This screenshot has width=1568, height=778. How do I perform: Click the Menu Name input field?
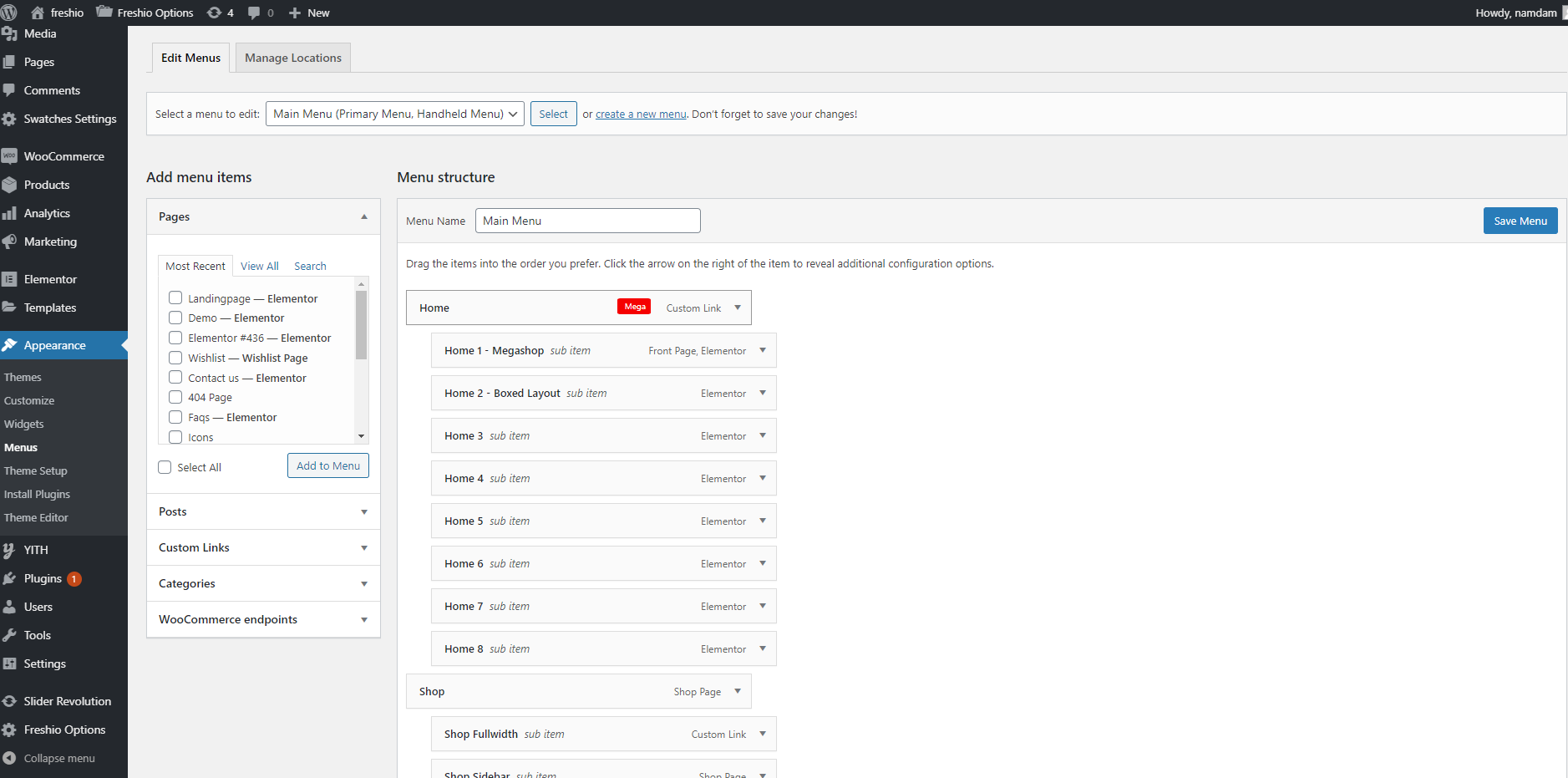[x=587, y=221]
